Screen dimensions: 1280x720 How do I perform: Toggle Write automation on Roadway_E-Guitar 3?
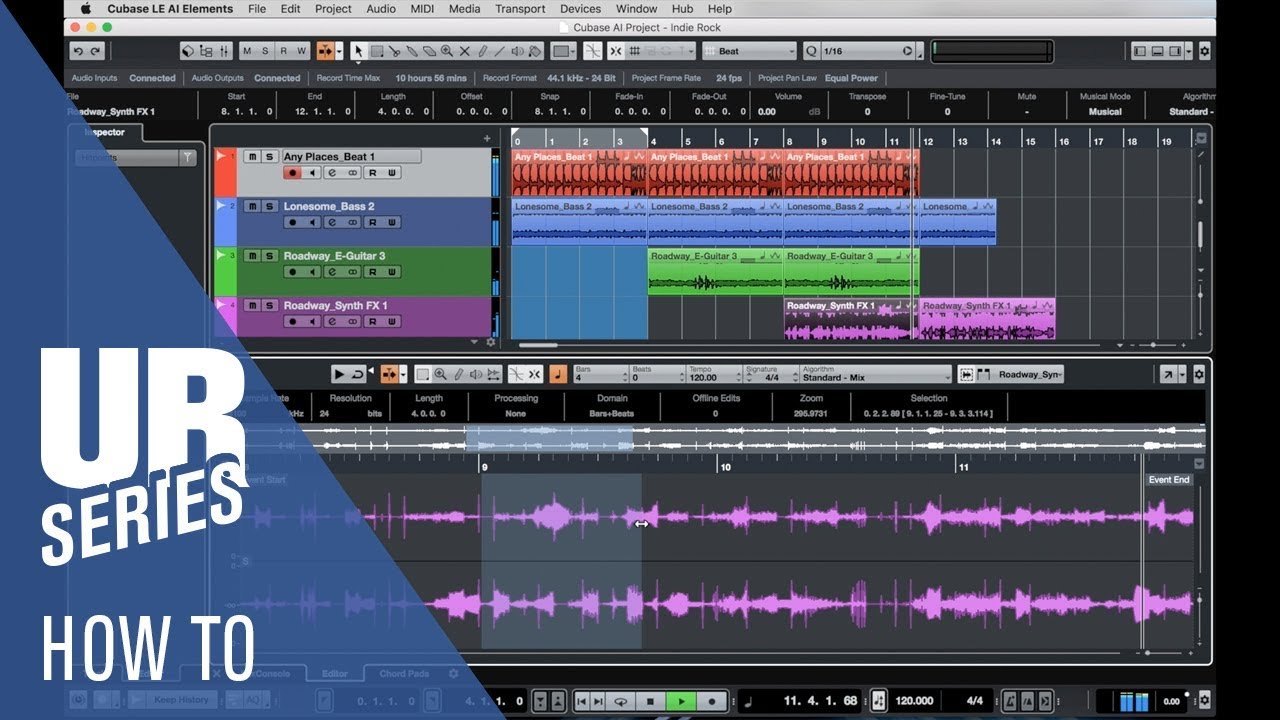[x=391, y=272]
